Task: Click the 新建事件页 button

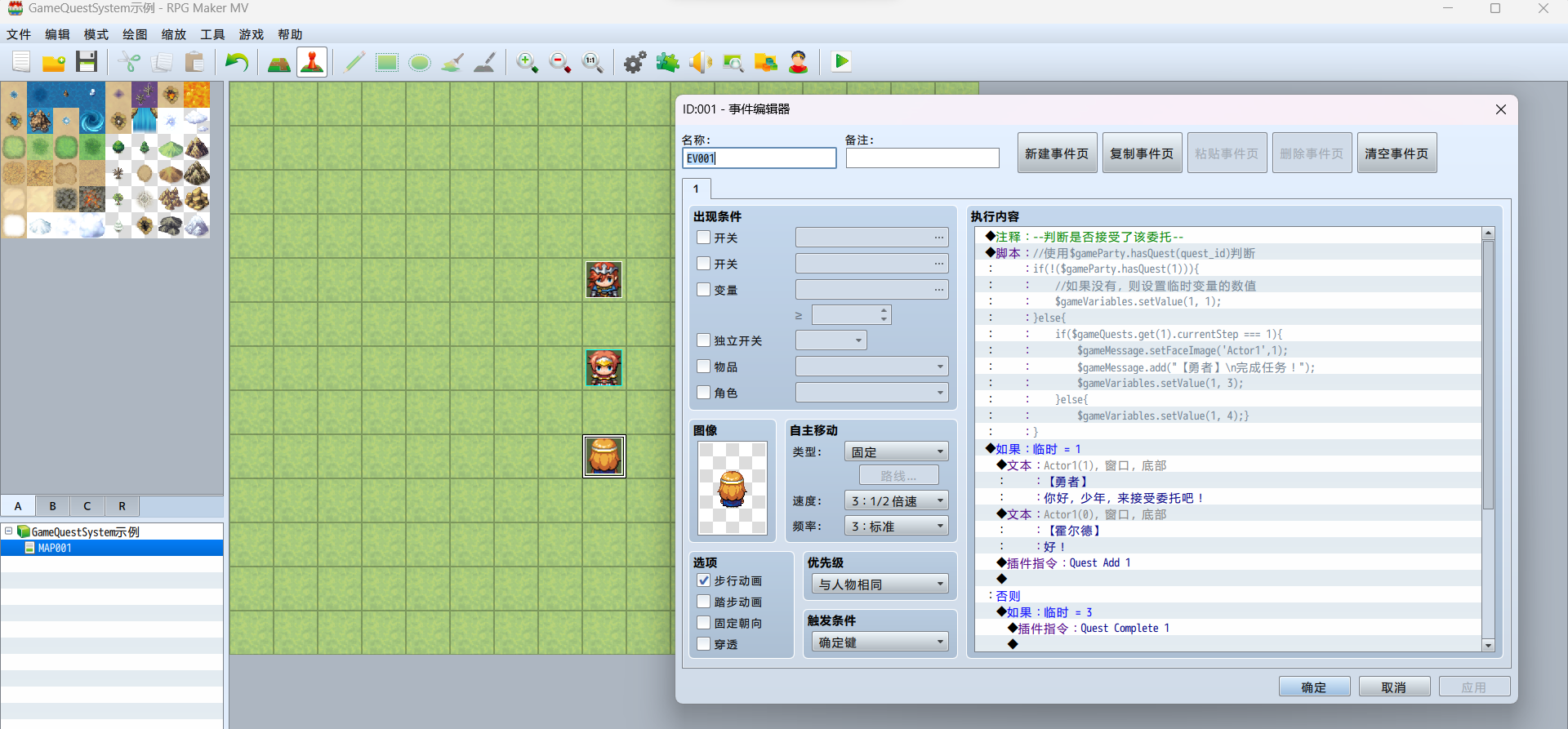Action: [x=1057, y=153]
